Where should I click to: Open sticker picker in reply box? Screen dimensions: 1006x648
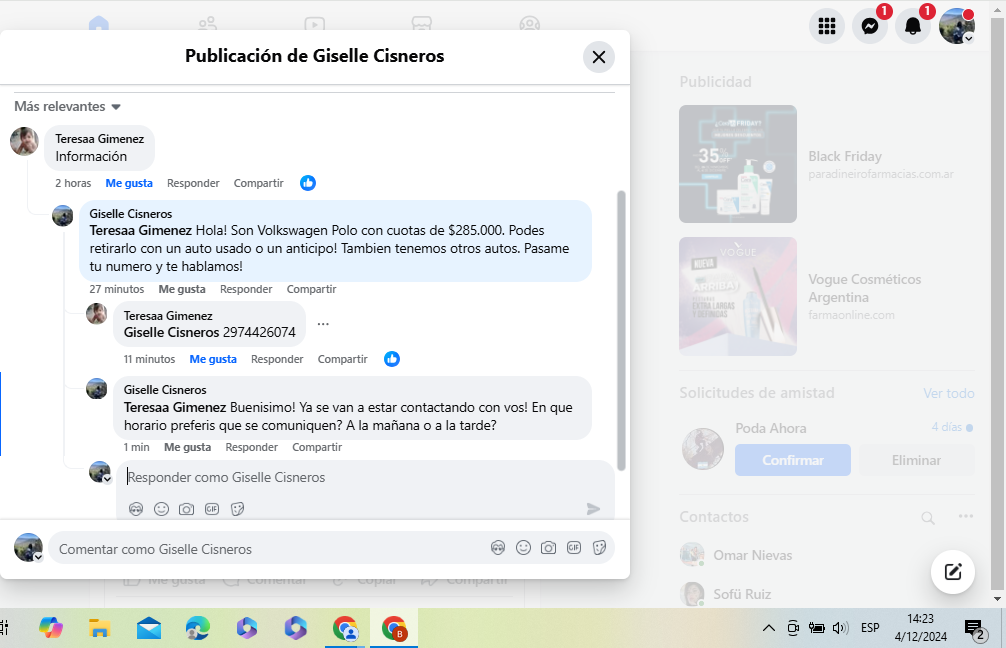237,509
